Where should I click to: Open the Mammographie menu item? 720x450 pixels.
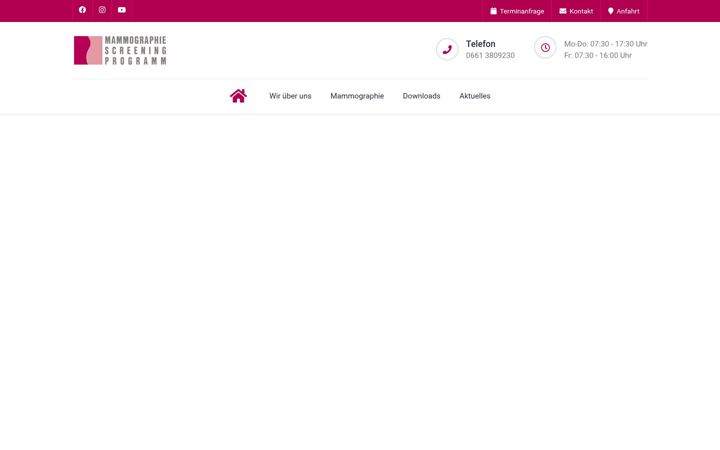pos(357,96)
